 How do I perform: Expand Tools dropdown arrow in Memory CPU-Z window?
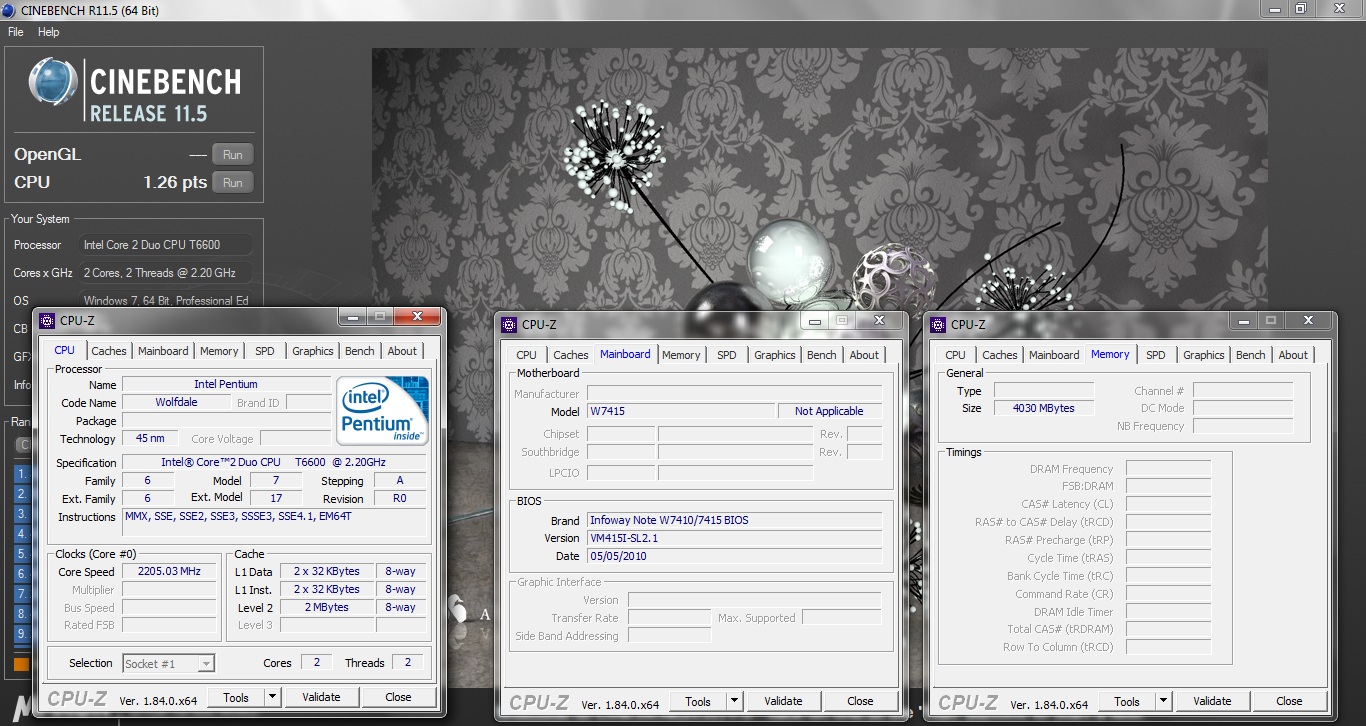click(1163, 701)
